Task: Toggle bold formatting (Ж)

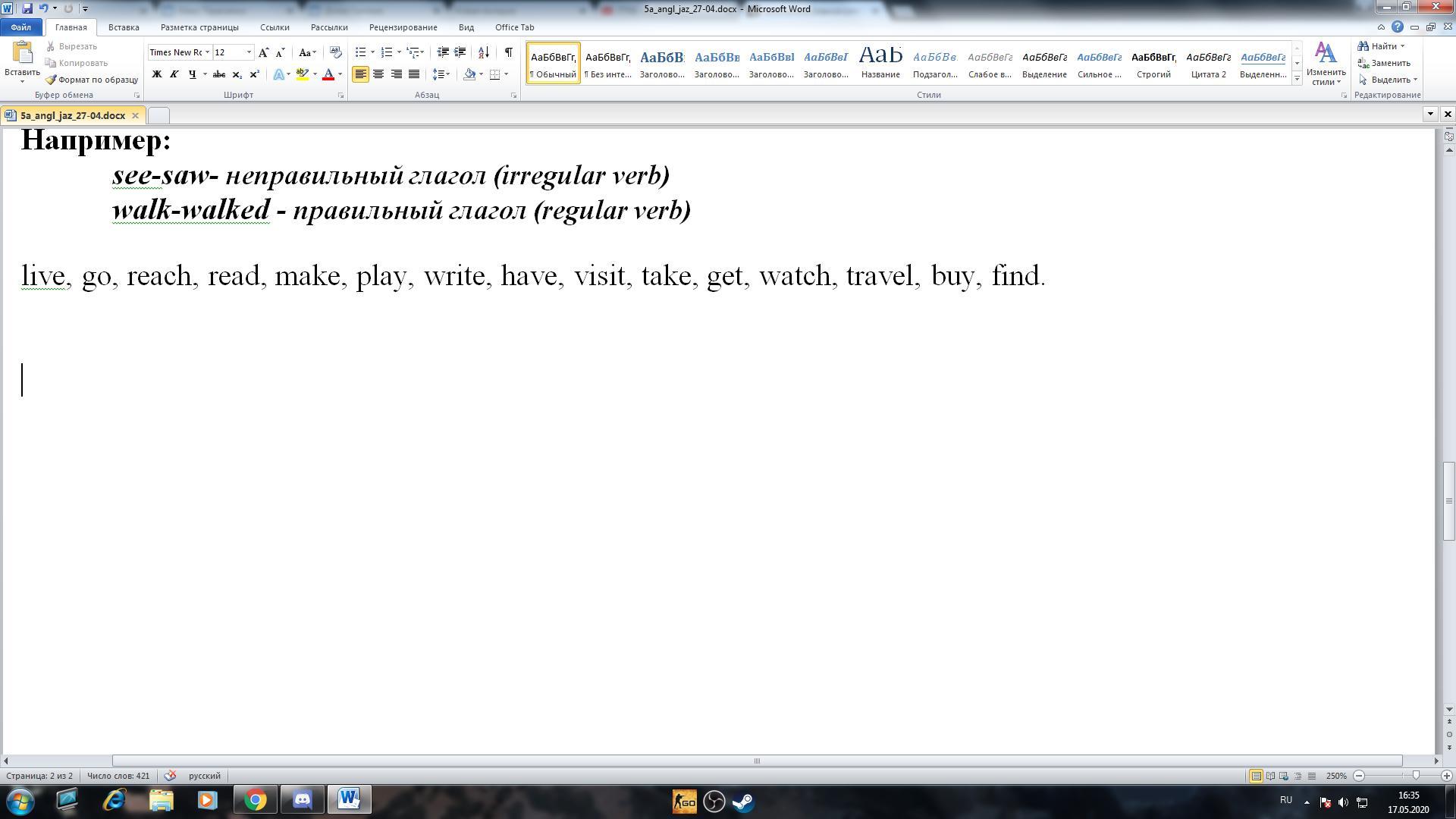Action: coord(156,74)
